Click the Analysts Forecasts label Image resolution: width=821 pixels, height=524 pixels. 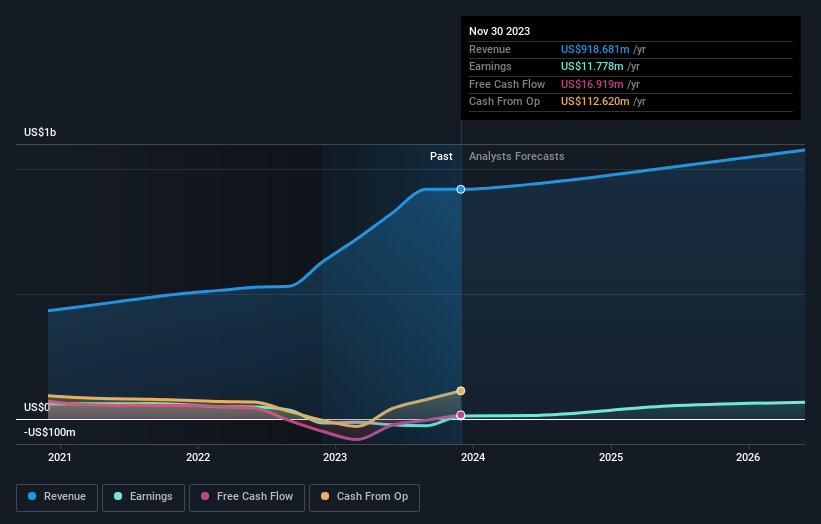click(x=517, y=157)
